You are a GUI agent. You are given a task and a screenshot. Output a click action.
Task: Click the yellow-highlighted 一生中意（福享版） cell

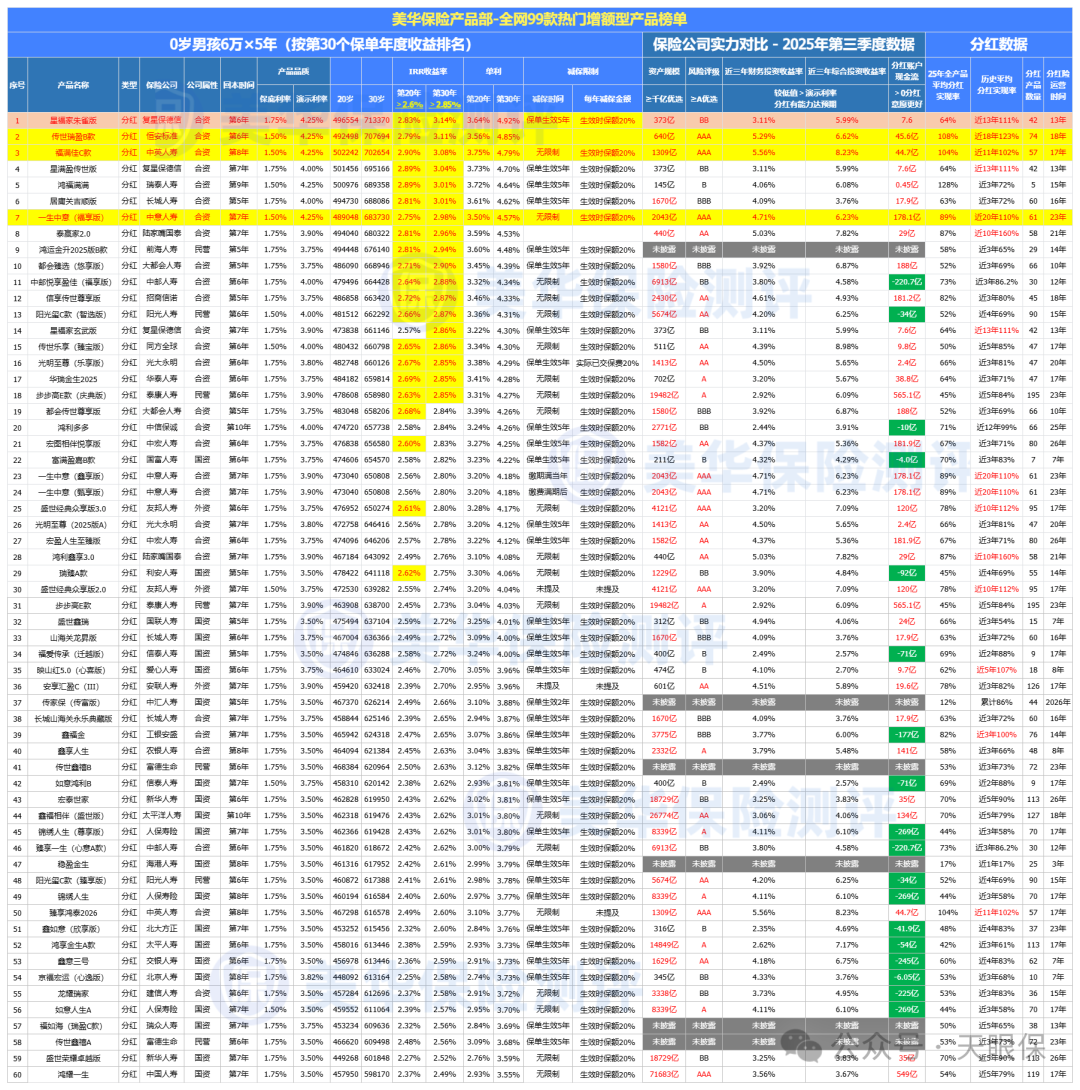click(x=71, y=216)
